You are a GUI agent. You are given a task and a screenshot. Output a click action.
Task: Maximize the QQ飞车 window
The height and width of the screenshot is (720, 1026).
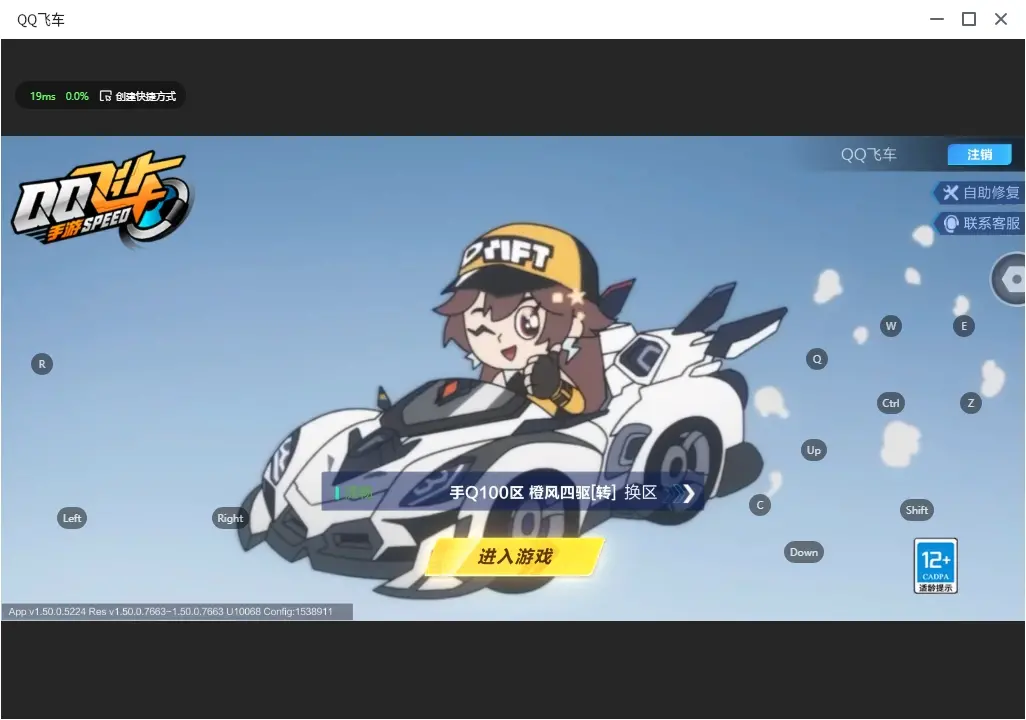click(969, 19)
